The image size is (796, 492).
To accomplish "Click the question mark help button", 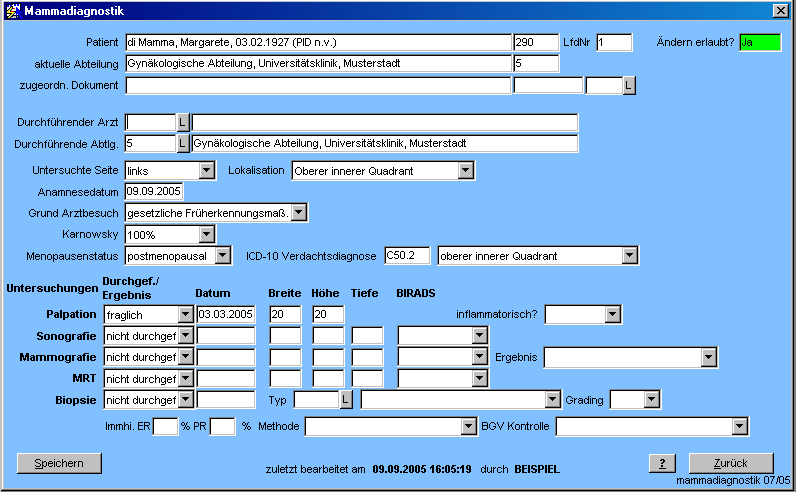I will click(662, 463).
